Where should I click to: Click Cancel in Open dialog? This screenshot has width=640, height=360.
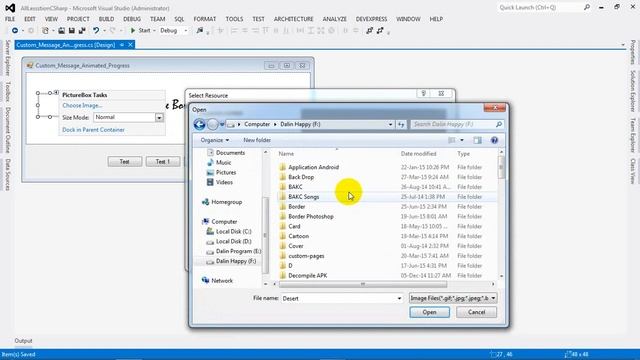pyautogui.click(x=476, y=312)
